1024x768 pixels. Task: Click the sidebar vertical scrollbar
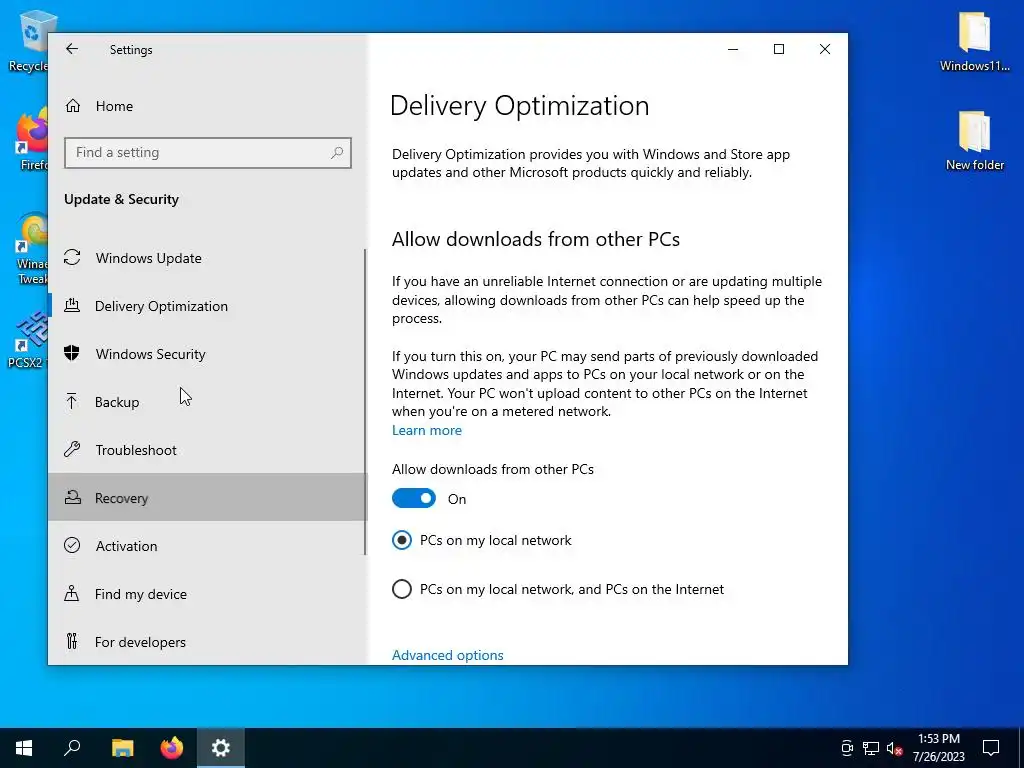(364, 402)
